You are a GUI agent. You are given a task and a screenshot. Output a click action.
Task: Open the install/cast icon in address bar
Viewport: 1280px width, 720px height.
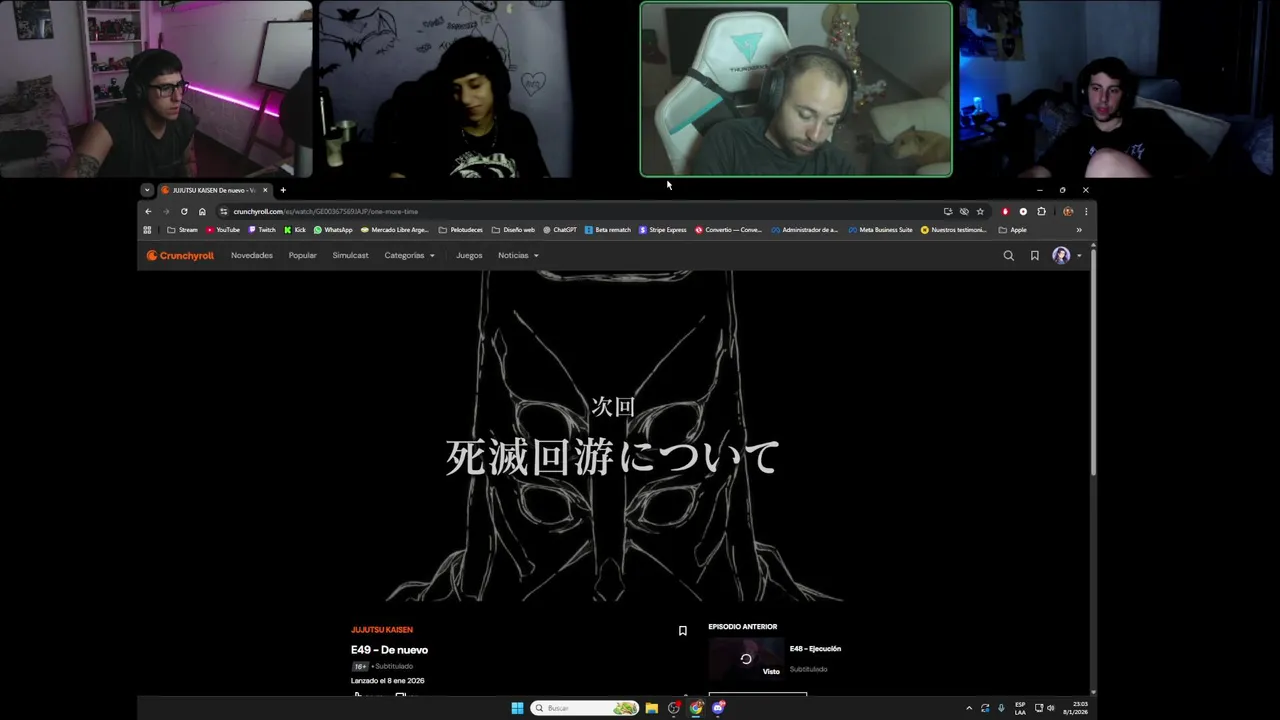tap(948, 211)
